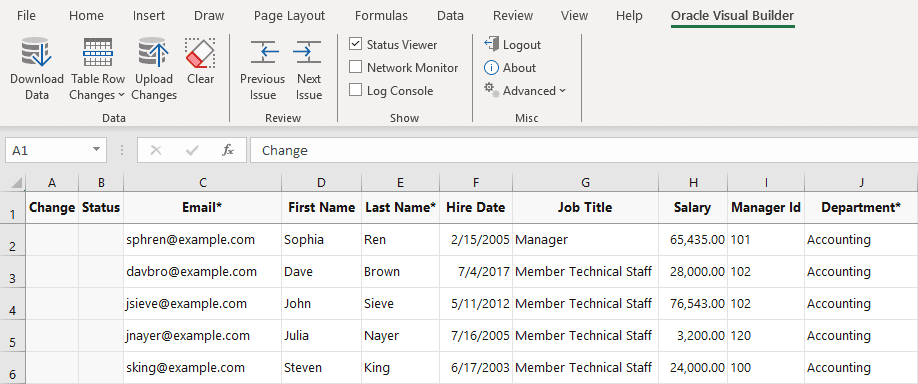Click the Last Name cell Nayer

click(400, 335)
